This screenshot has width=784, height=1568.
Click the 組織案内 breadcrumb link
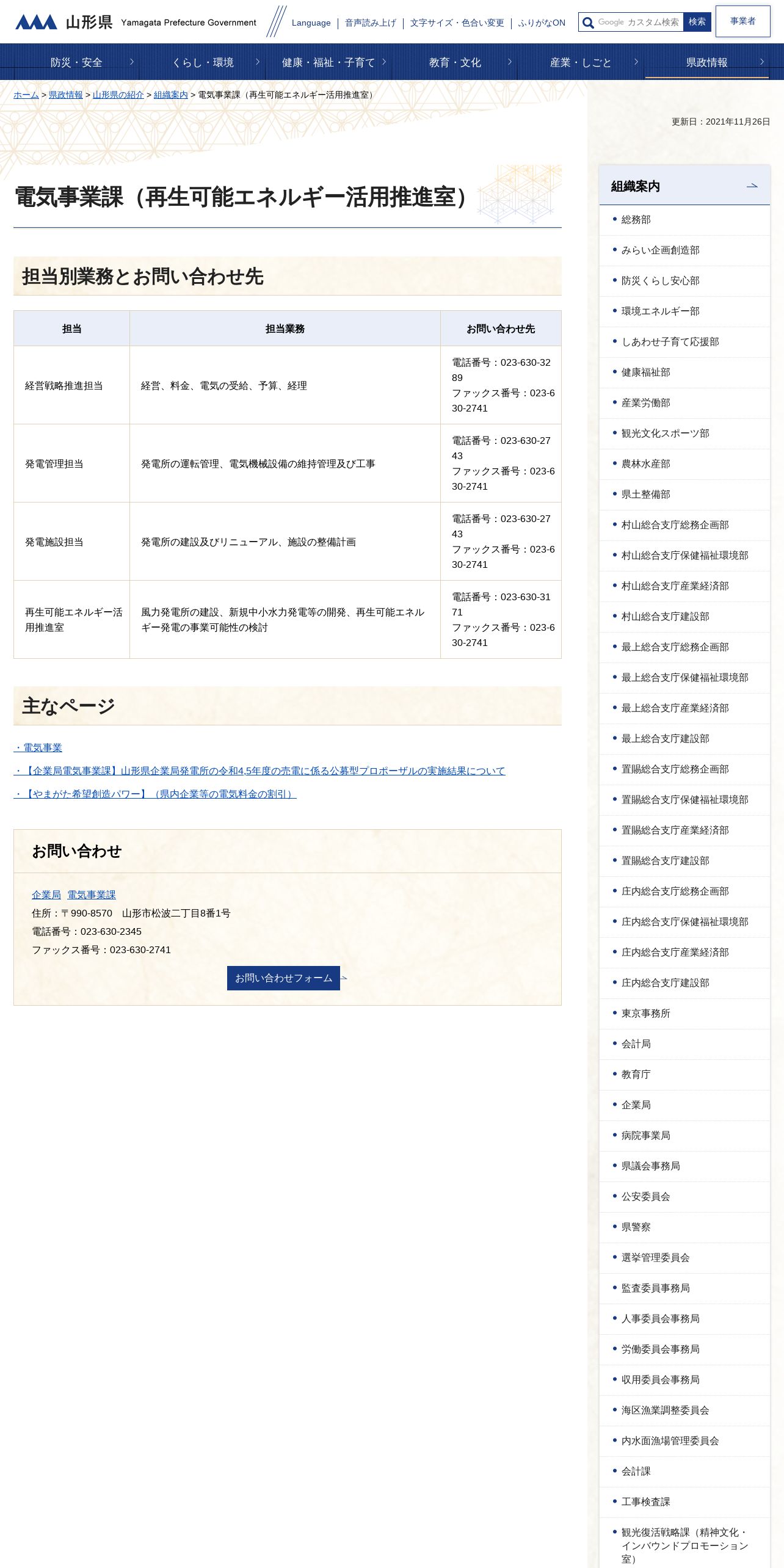coord(171,95)
